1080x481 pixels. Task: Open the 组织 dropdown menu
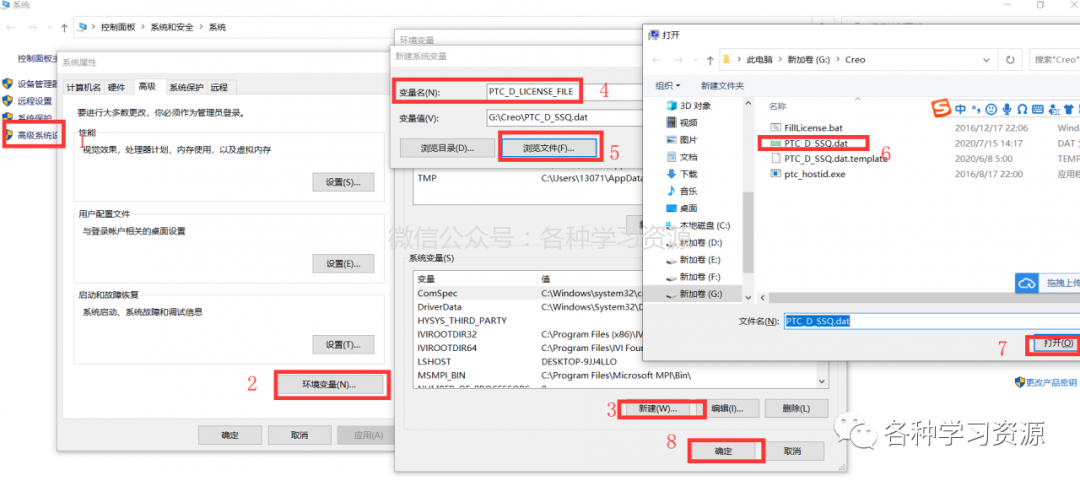pyautogui.click(x=667, y=85)
